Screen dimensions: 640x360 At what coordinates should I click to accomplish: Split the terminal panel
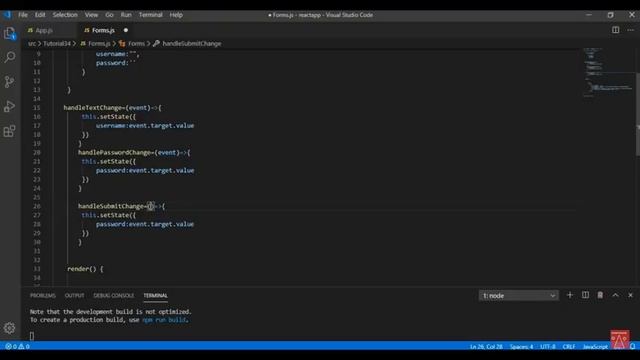coord(585,295)
